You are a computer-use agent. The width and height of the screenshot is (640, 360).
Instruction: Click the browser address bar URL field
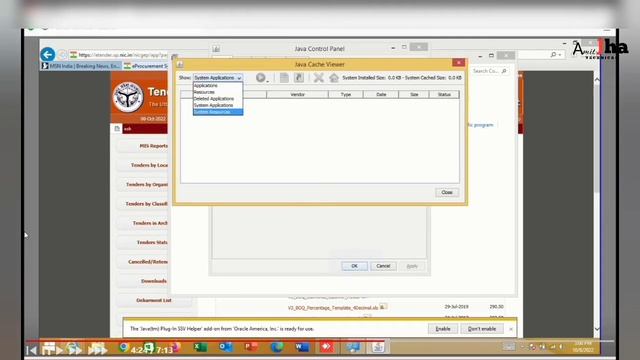(118, 55)
